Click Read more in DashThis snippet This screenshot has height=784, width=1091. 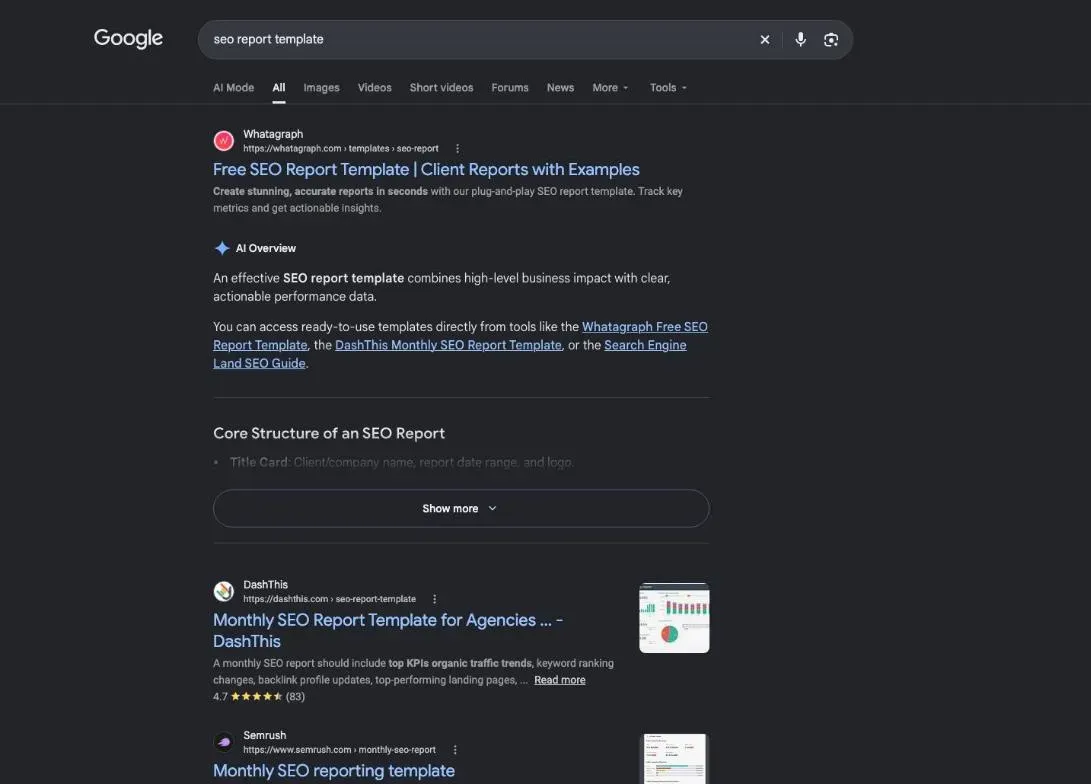point(559,680)
